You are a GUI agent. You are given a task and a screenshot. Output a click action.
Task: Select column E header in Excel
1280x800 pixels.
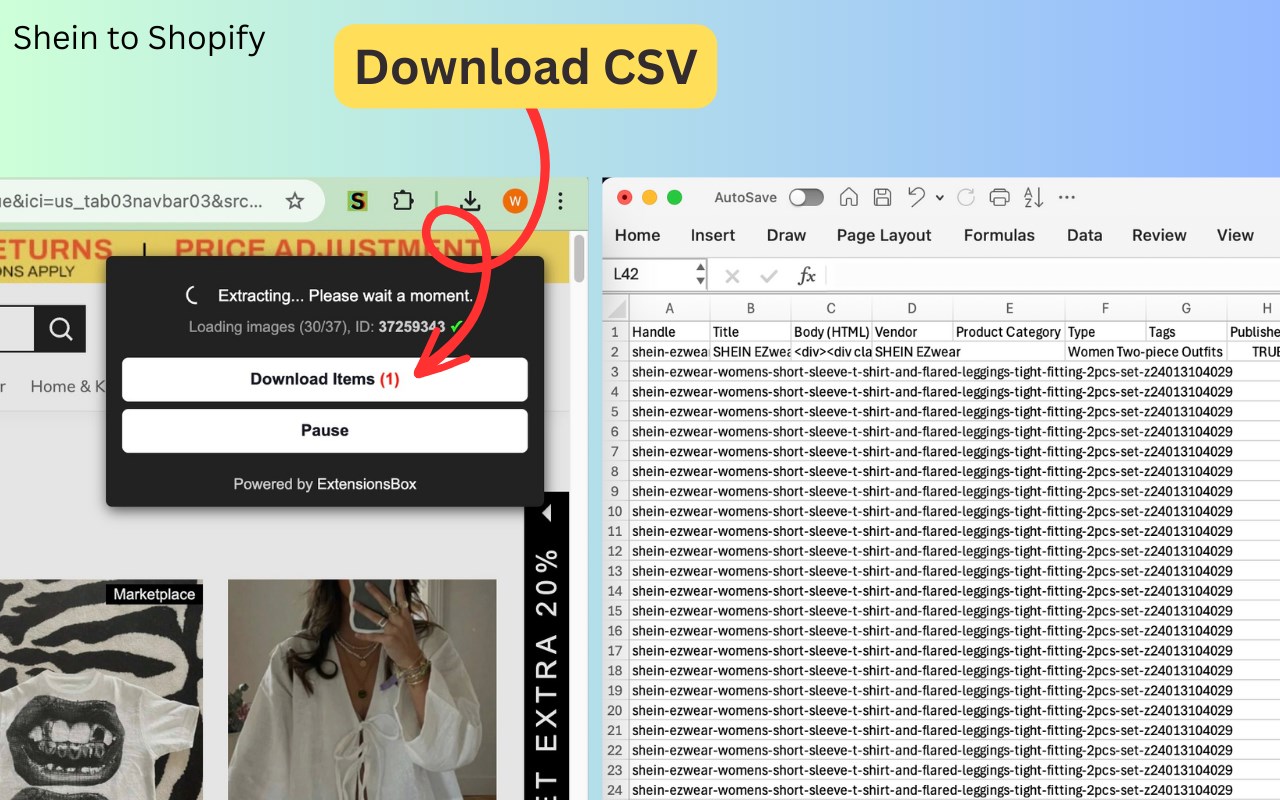coord(1009,309)
